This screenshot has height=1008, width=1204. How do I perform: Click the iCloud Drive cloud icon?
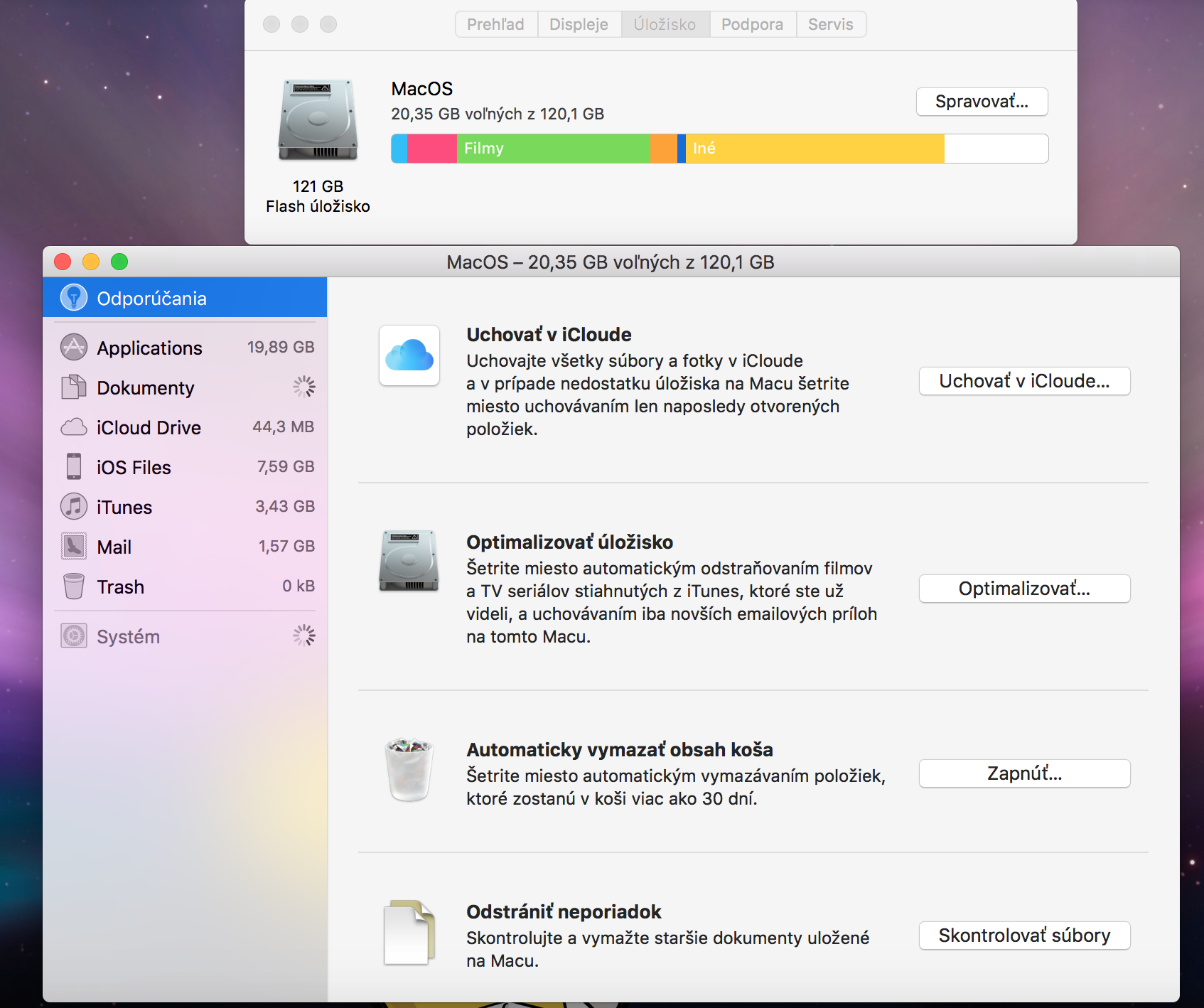pos(73,427)
